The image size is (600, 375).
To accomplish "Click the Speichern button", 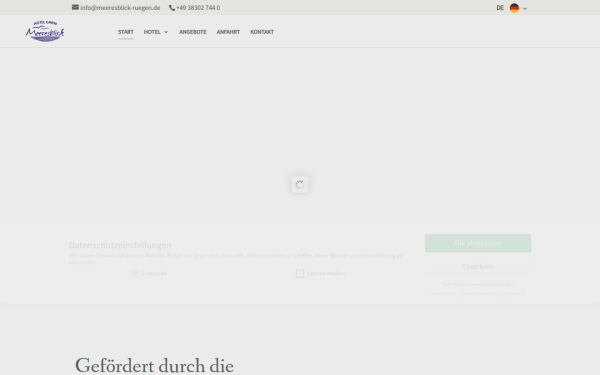I will coord(478,266).
